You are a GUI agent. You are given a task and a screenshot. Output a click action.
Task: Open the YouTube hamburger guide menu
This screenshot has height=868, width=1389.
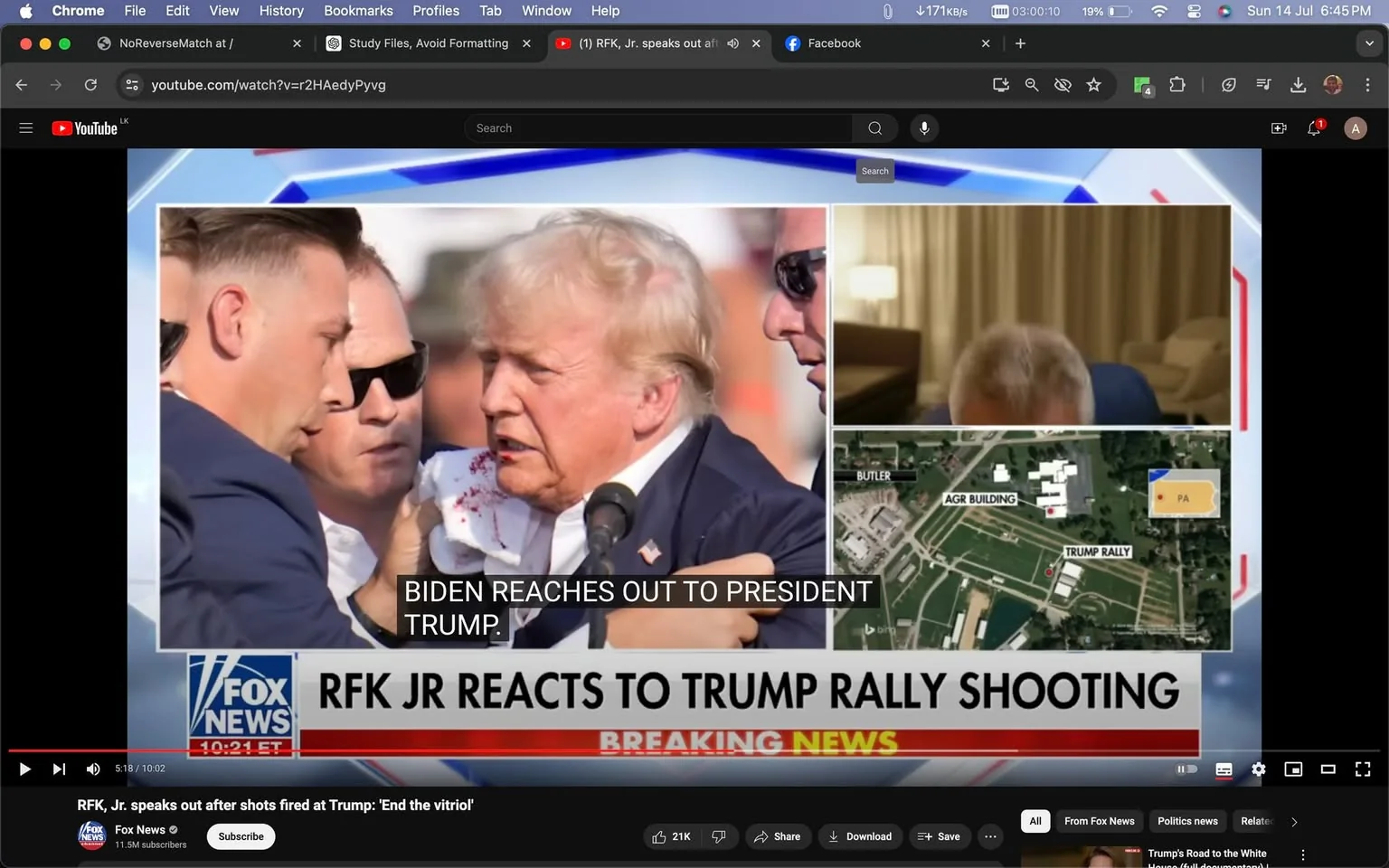(x=26, y=128)
